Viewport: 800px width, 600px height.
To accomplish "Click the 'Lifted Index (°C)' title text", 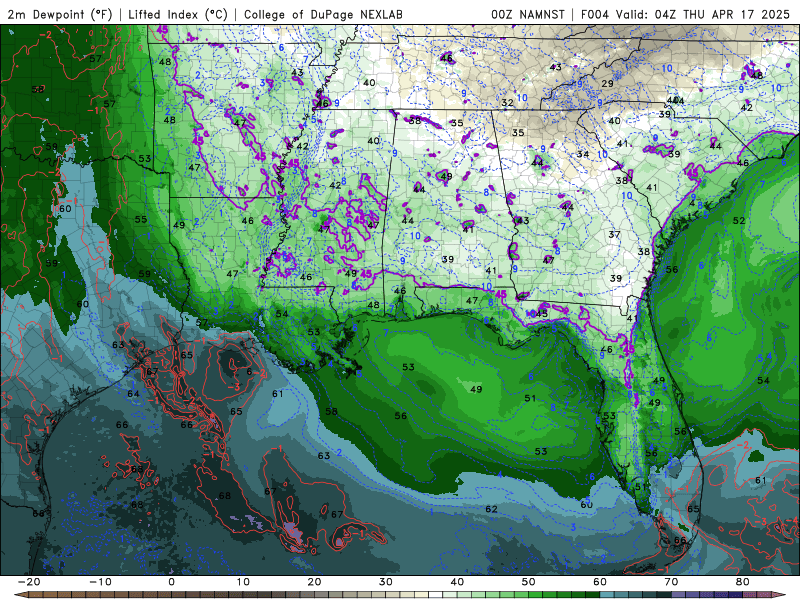I will (178, 14).
